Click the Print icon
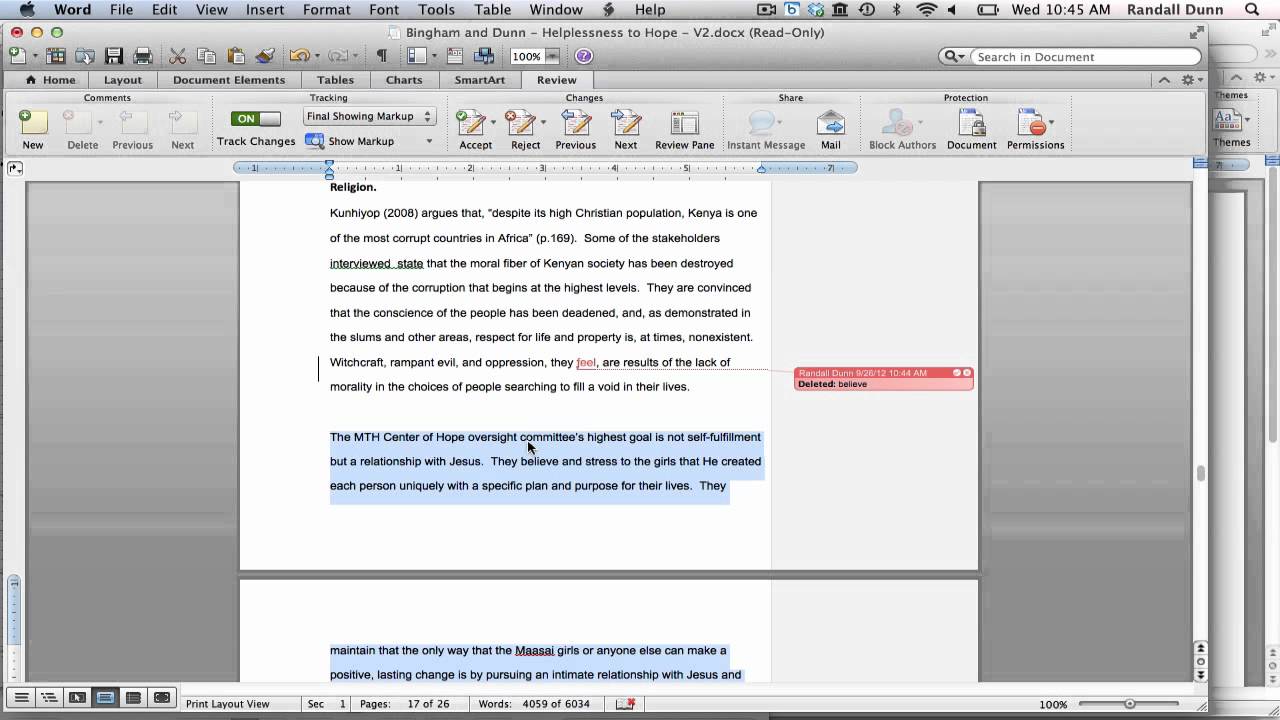The width and height of the screenshot is (1280, 720). tap(143, 56)
